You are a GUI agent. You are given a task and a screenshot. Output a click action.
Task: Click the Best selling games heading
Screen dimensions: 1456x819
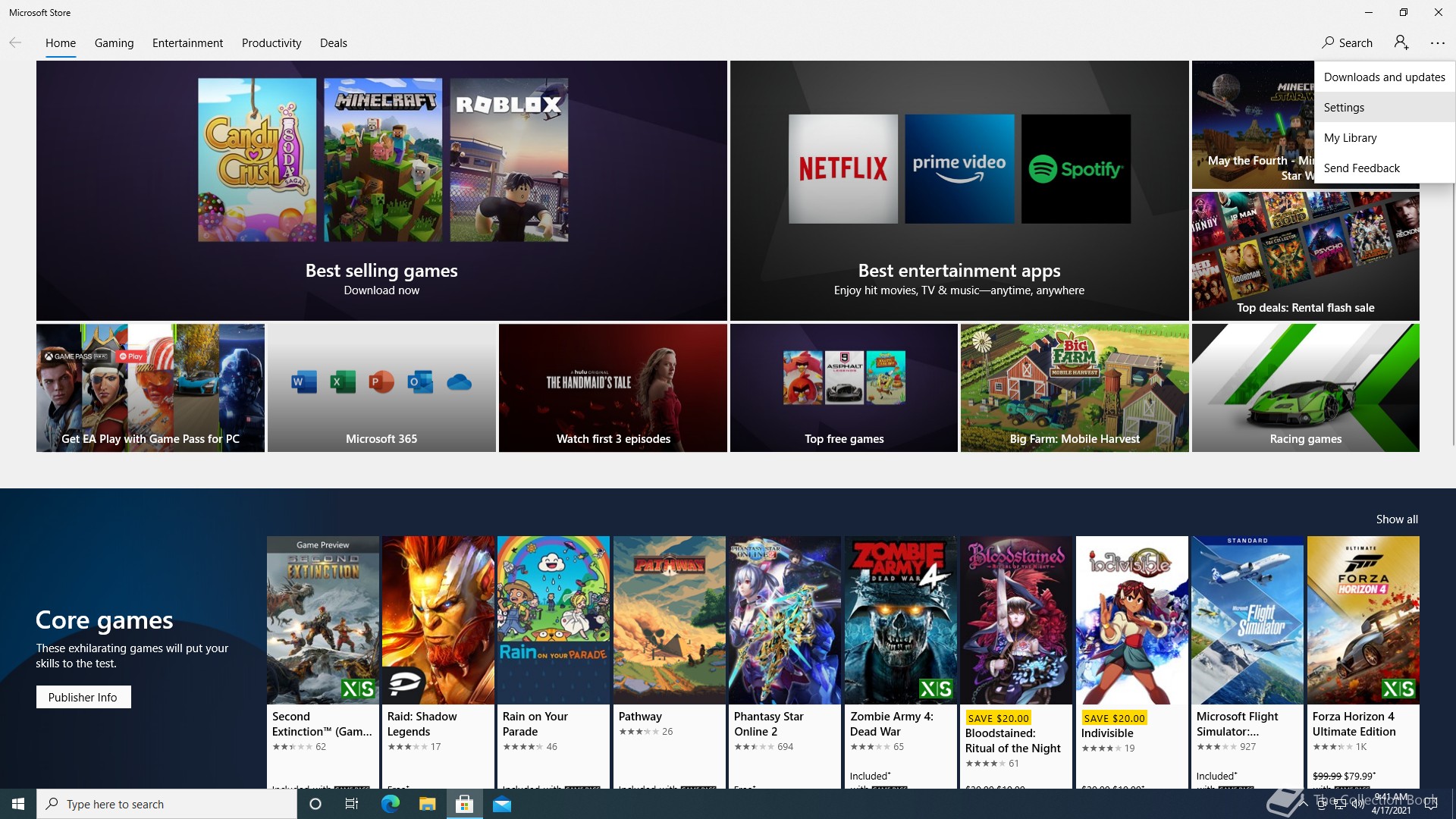[x=381, y=271]
